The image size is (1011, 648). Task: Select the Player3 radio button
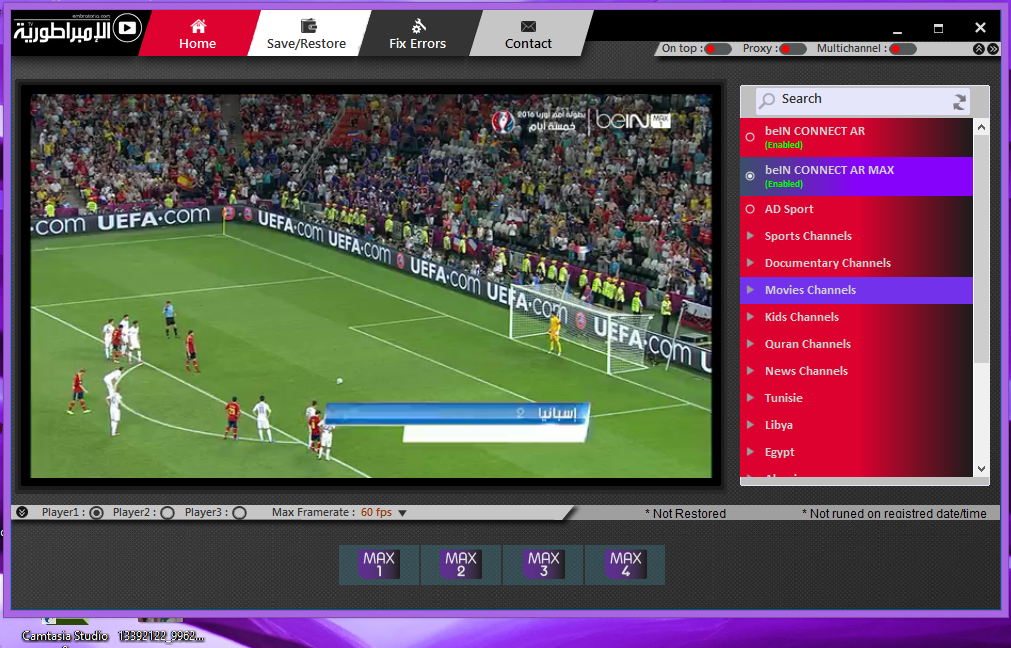pyautogui.click(x=239, y=513)
